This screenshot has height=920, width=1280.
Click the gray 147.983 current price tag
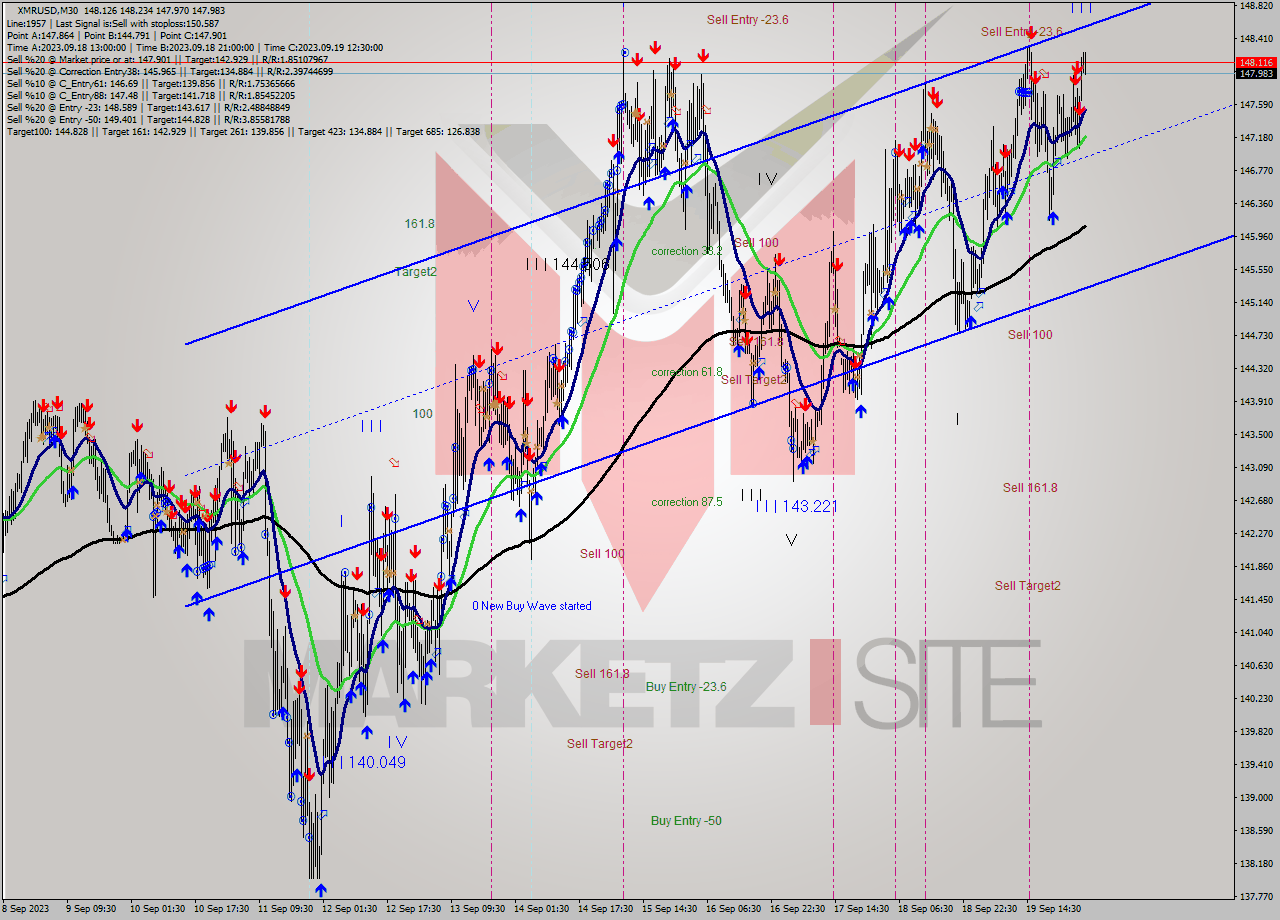1256,73
